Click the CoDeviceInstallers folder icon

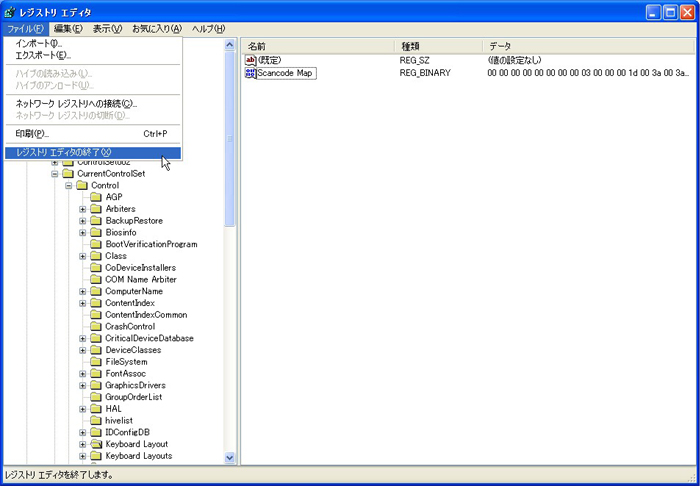tap(96, 268)
